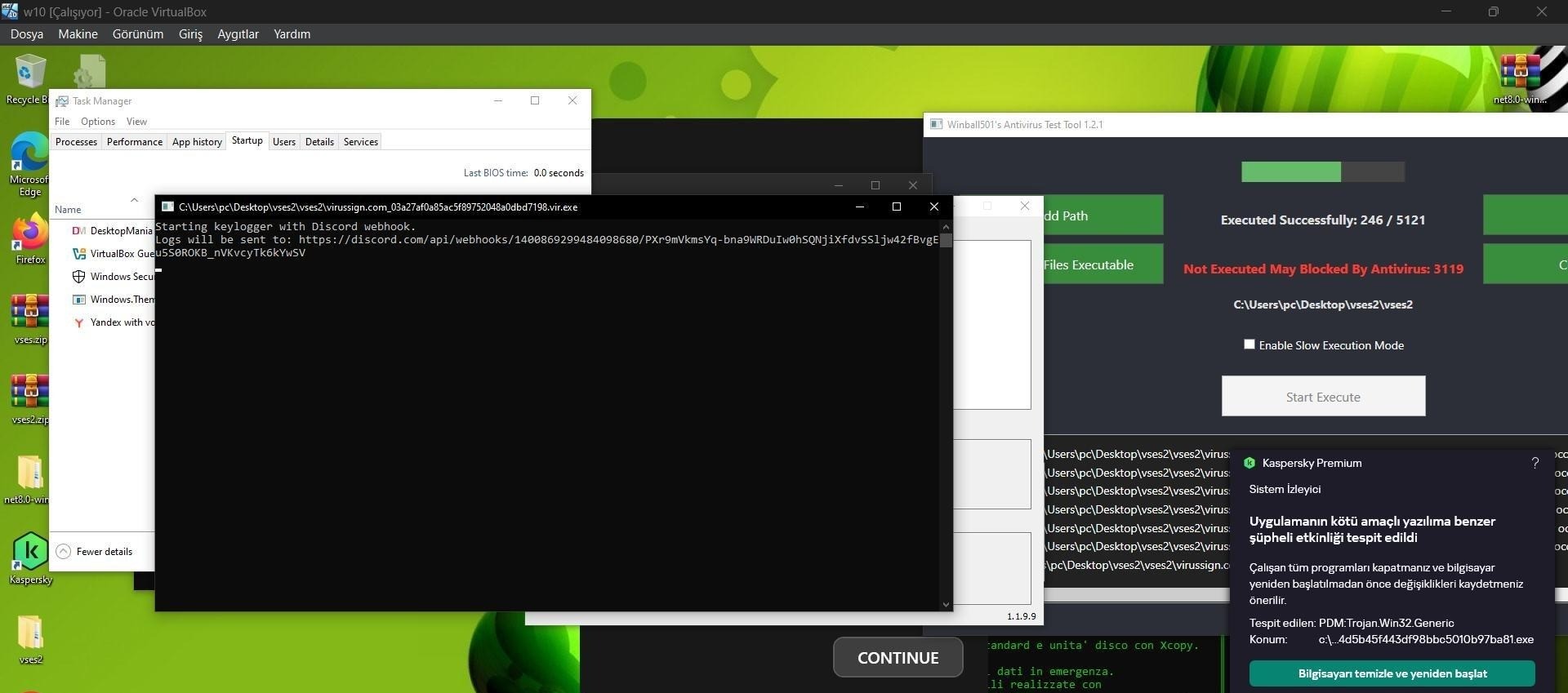Screen dimensions: 1568x693
Task: Open the vses.zip archive icon
Action: [x=30, y=319]
